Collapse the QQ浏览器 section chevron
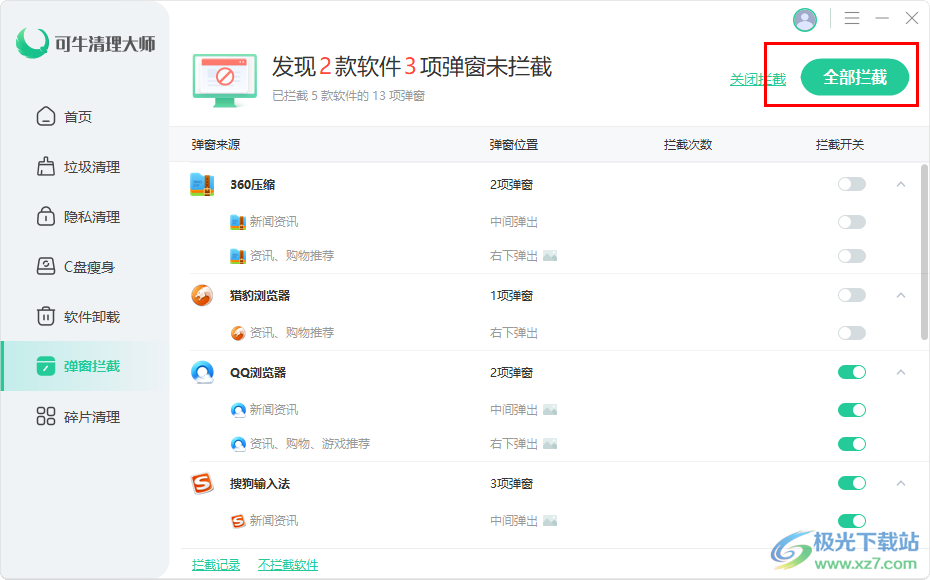930x580 pixels. [x=900, y=372]
